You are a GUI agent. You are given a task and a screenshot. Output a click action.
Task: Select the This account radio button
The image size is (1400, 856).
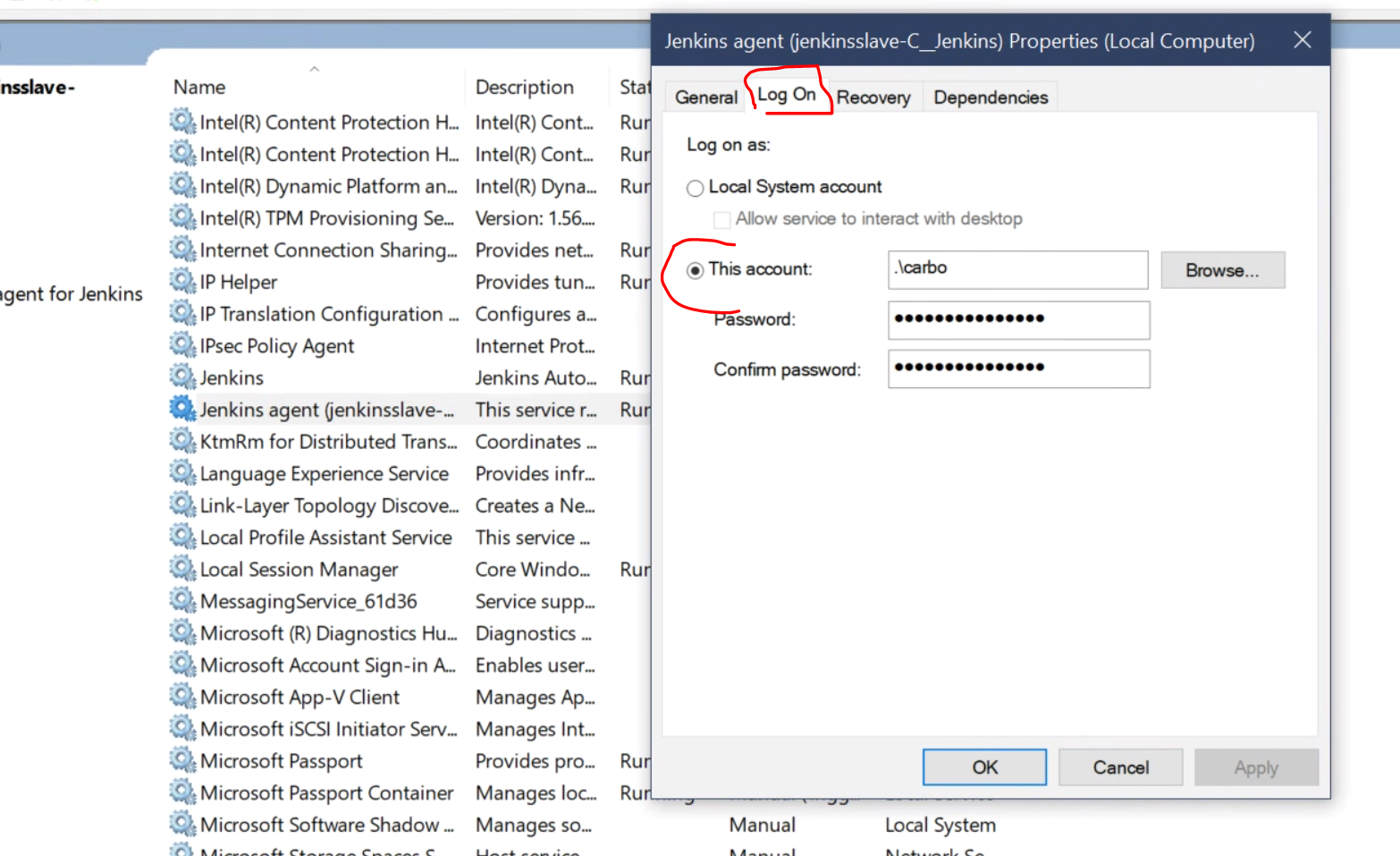[695, 270]
